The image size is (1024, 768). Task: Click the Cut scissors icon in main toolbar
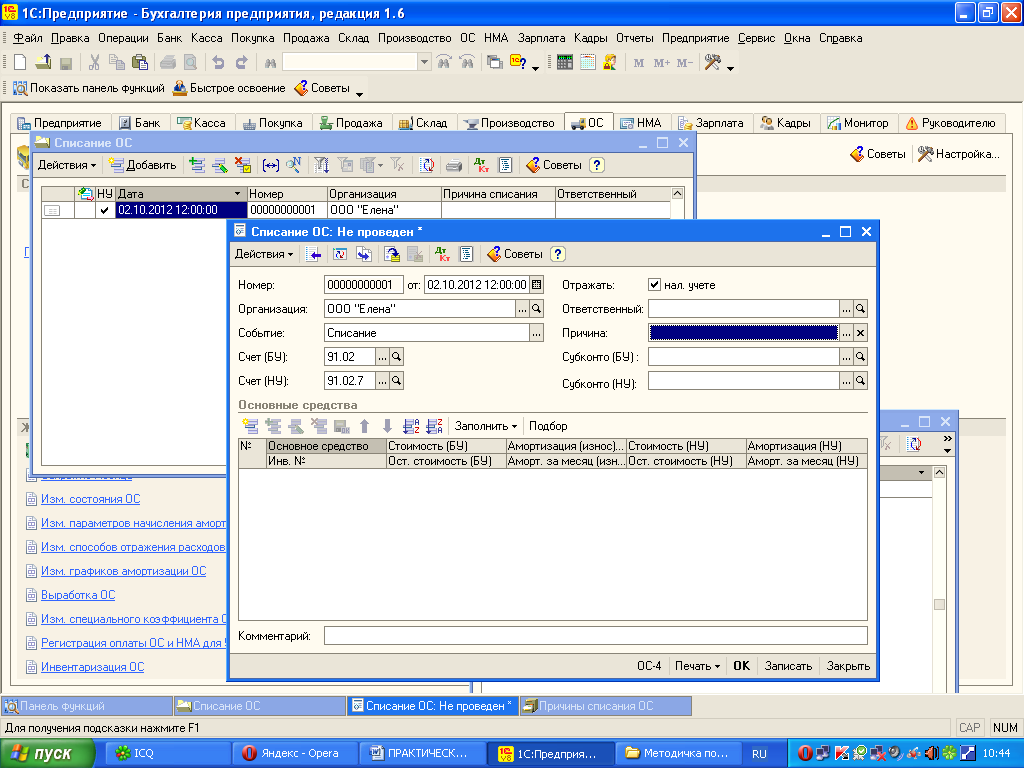click(x=94, y=63)
